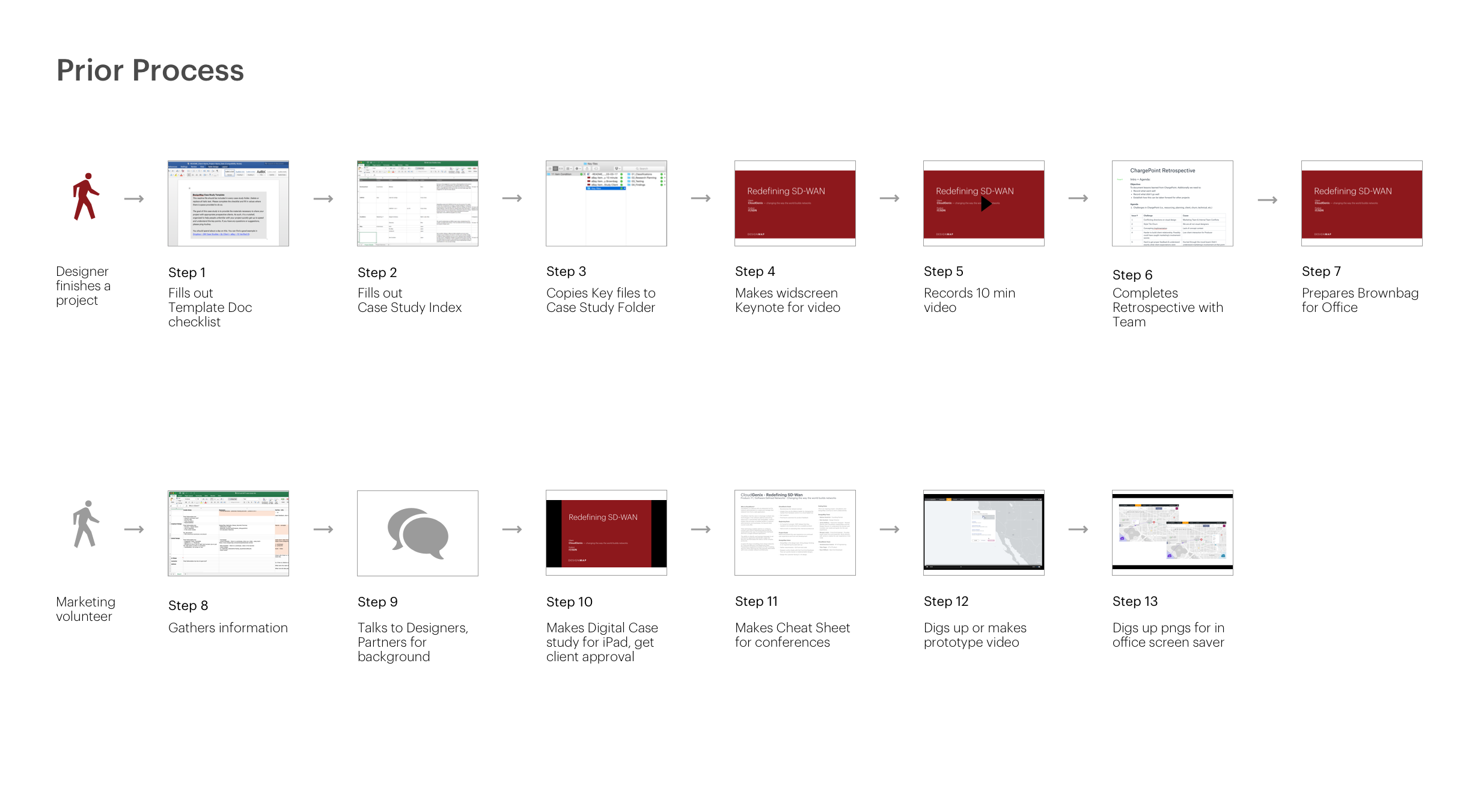The height and width of the screenshot is (812, 1478).
Task: Open the Step 2 Case Study Index spreadsheet
Action: click(x=418, y=203)
